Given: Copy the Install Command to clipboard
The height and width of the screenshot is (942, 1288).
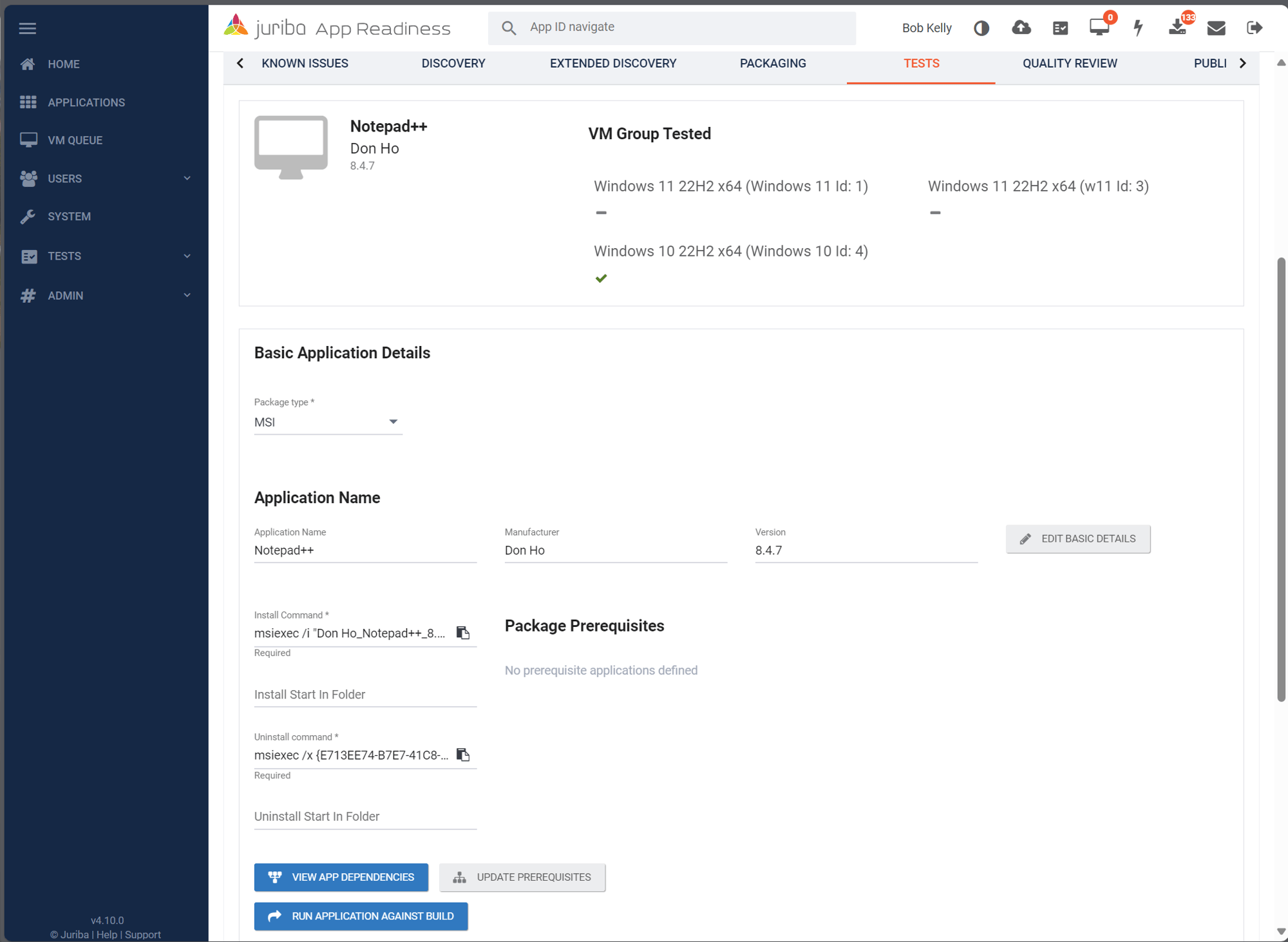Looking at the screenshot, I should 463,633.
